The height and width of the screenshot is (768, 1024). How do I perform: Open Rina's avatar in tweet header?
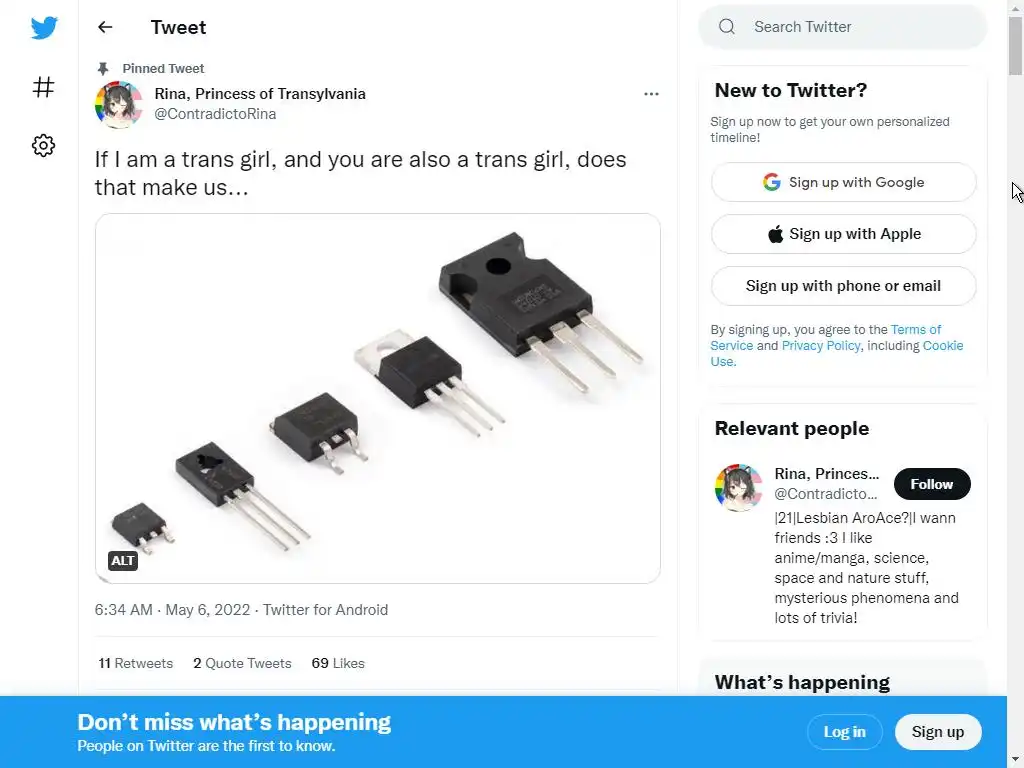[118, 105]
